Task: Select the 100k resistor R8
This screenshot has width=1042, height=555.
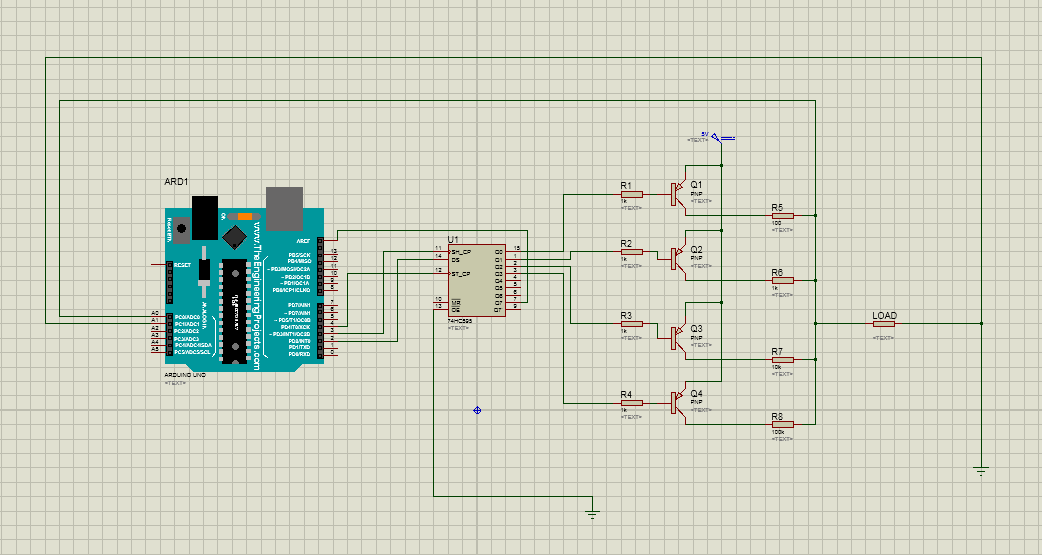Action: [781, 424]
